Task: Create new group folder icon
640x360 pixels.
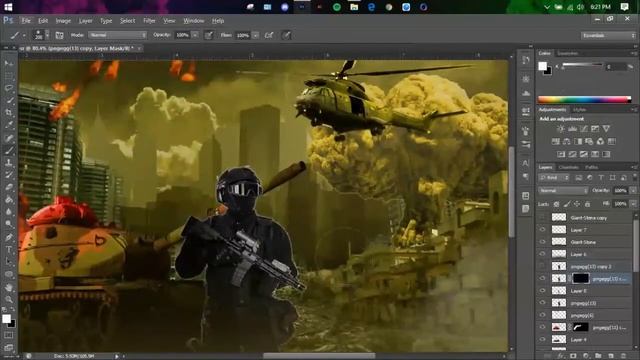Action: point(598,356)
